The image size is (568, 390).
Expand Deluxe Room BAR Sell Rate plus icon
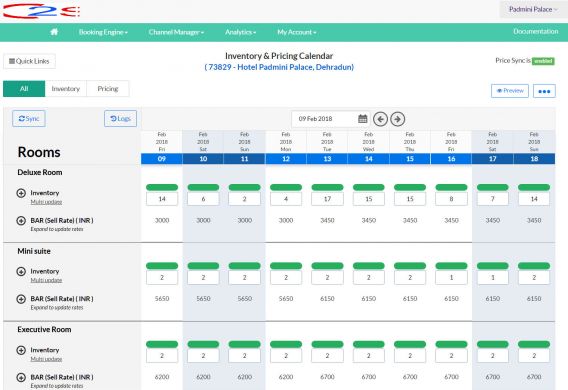pos(21,221)
